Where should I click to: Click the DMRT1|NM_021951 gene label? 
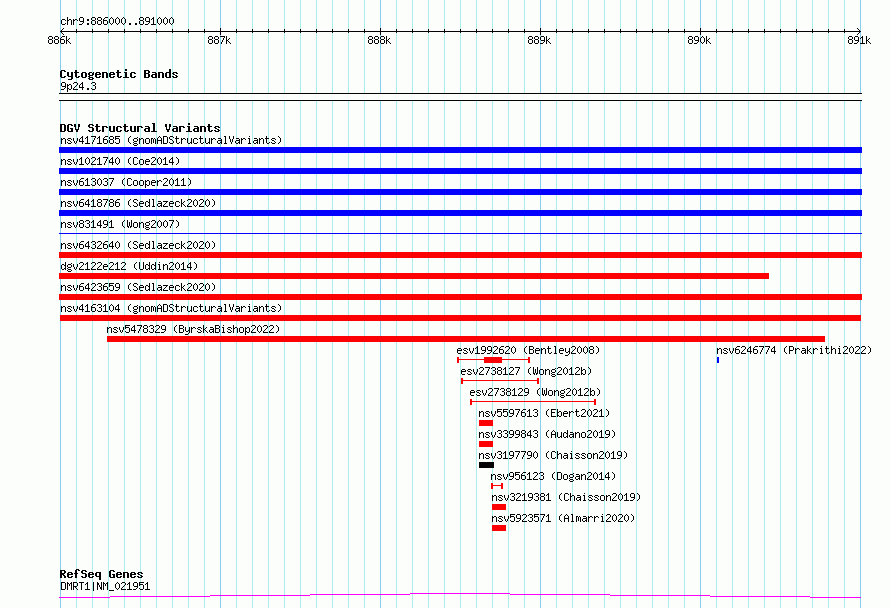pos(105,586)
